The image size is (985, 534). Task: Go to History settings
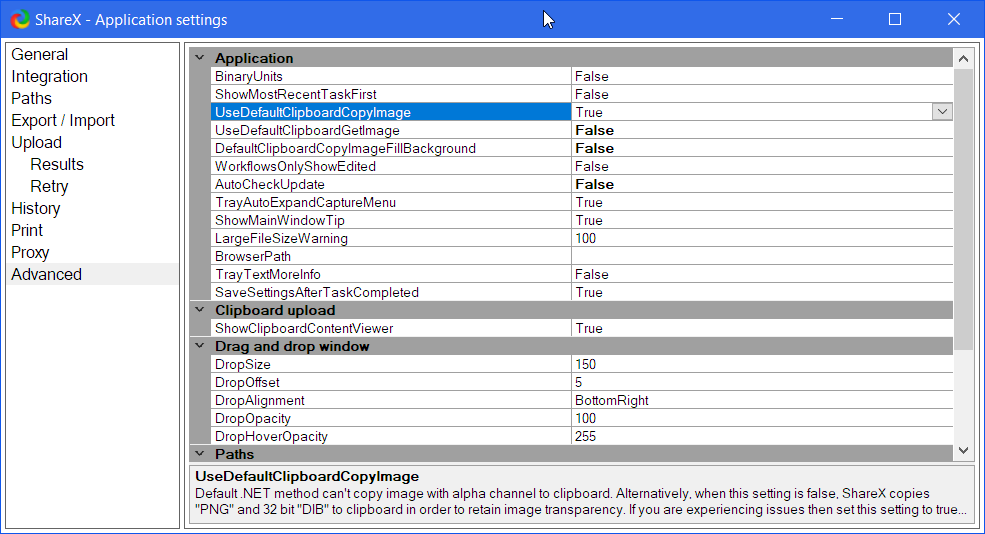pos(36,209)
